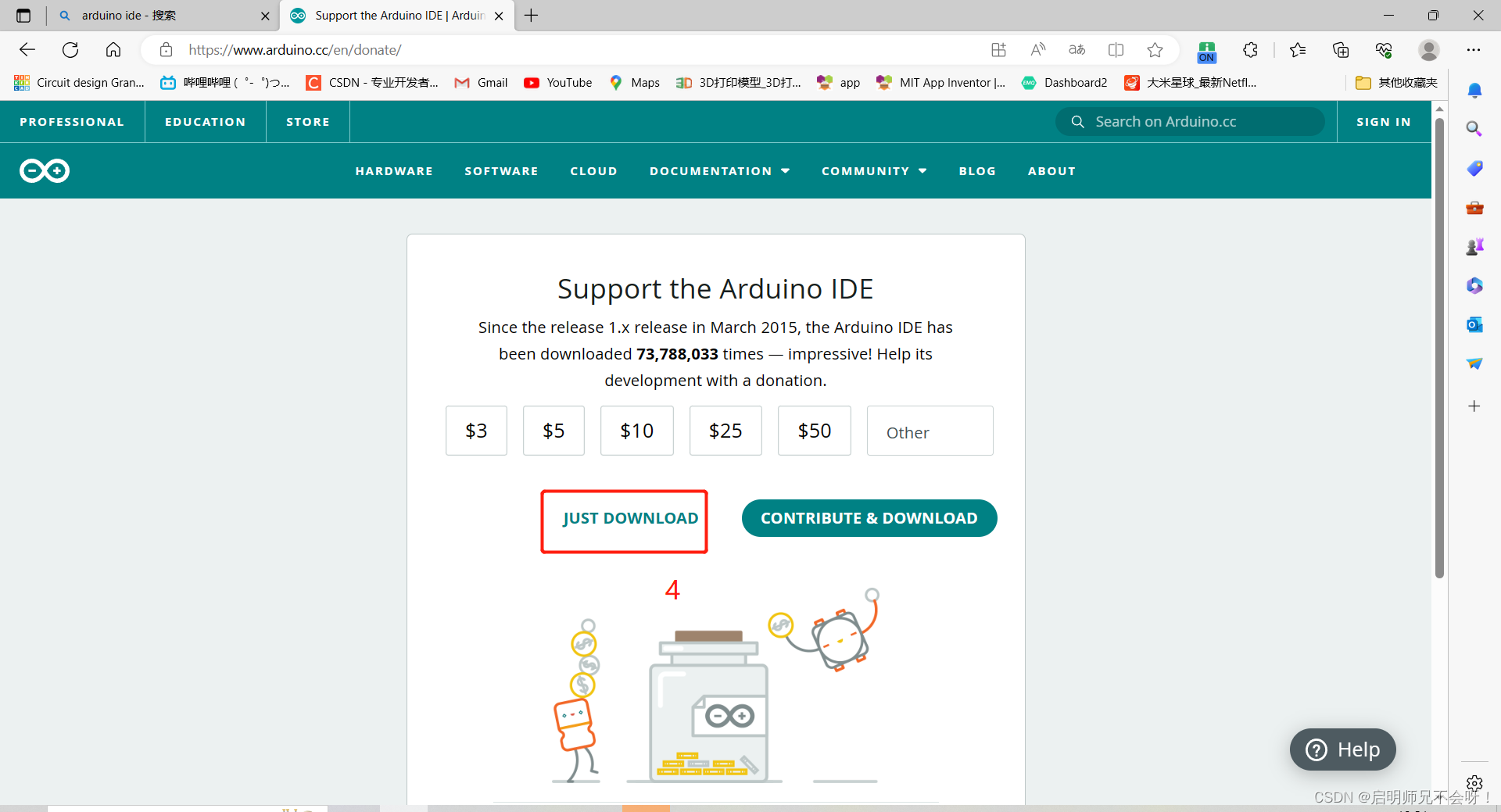Open the sidebar Microsoft 365 icon

click(1474, 285)
